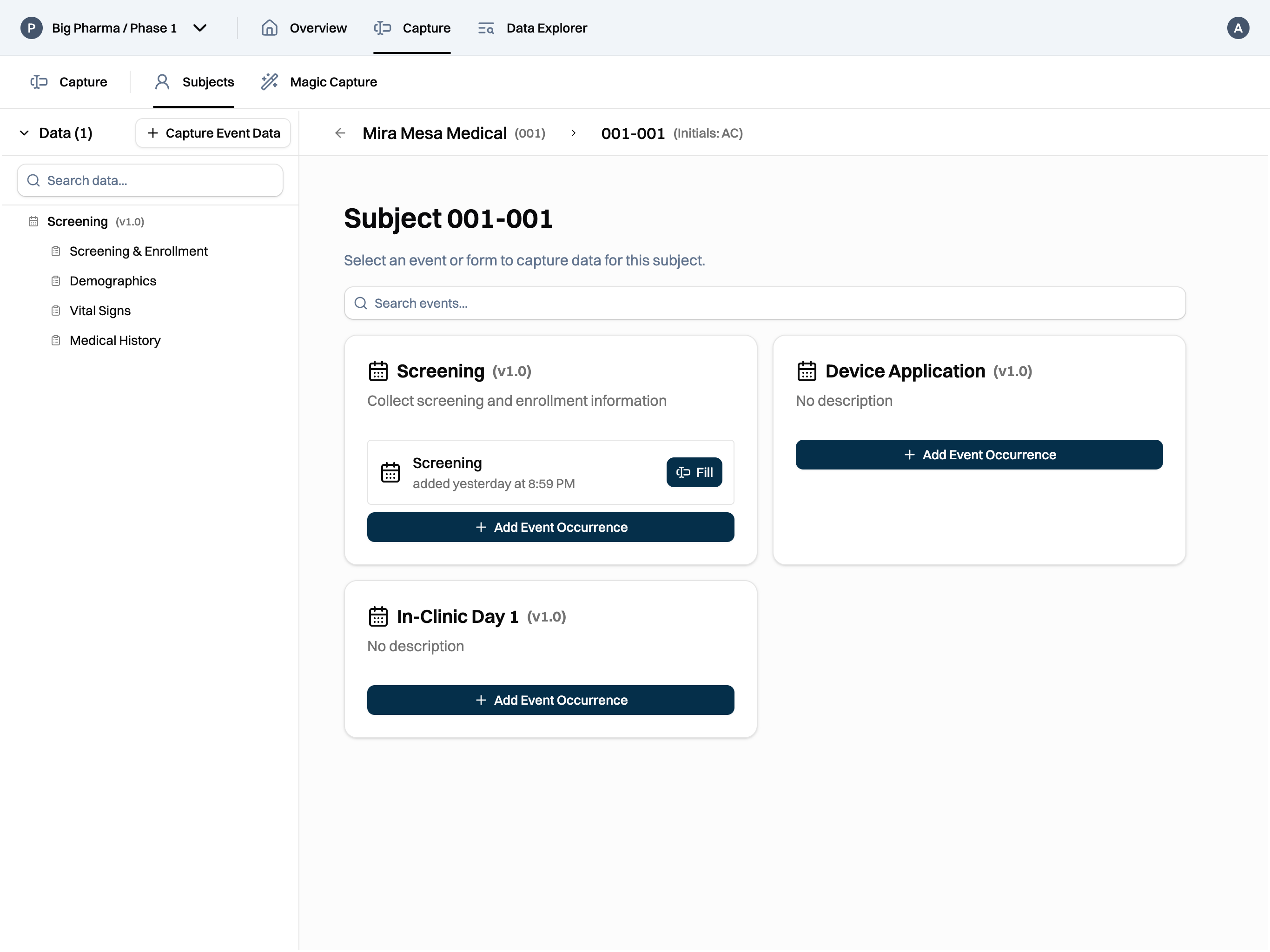Click the calendar icon beside Device Application
The image size is (1270, 952).
coord(806,371)
